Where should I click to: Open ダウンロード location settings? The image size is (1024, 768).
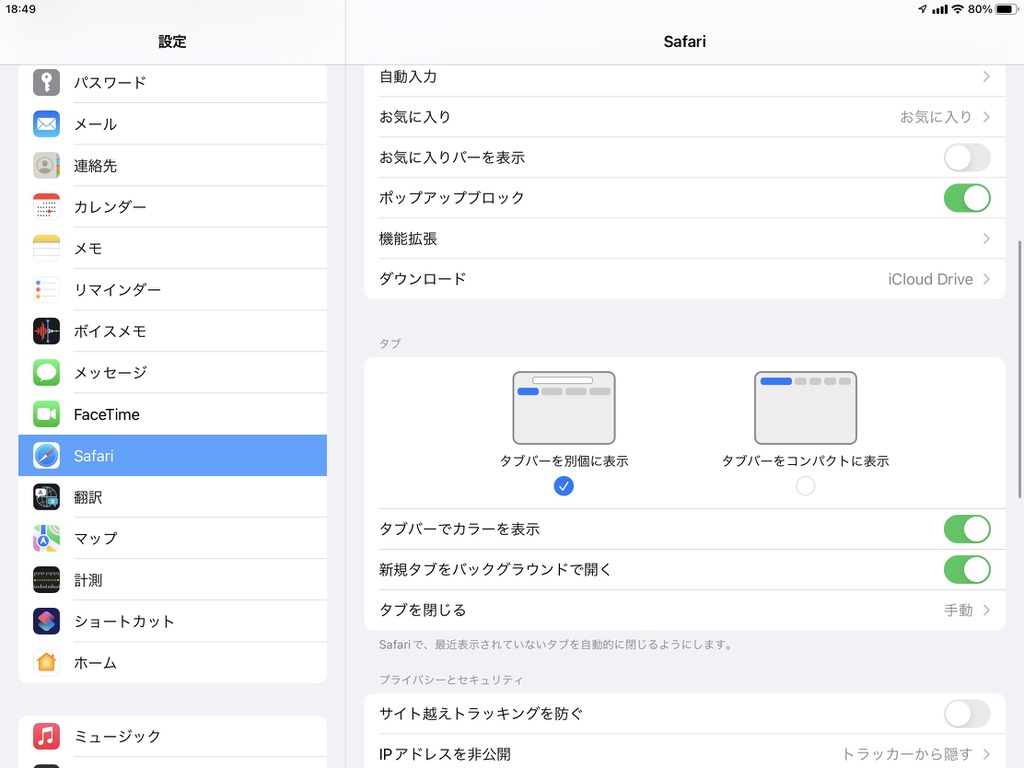[x=685, y=279]
